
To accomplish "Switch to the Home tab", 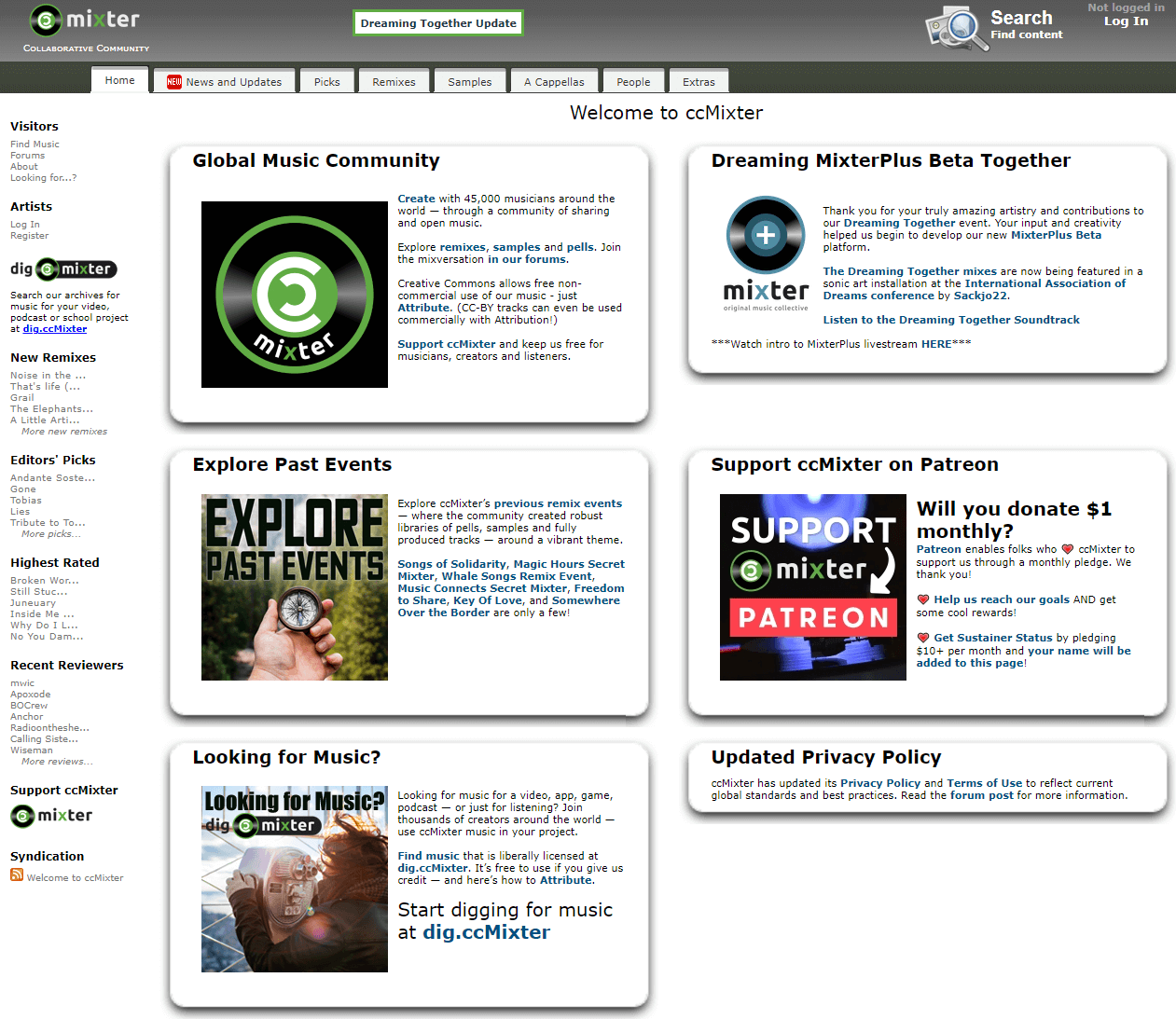I will click(119, 80).
